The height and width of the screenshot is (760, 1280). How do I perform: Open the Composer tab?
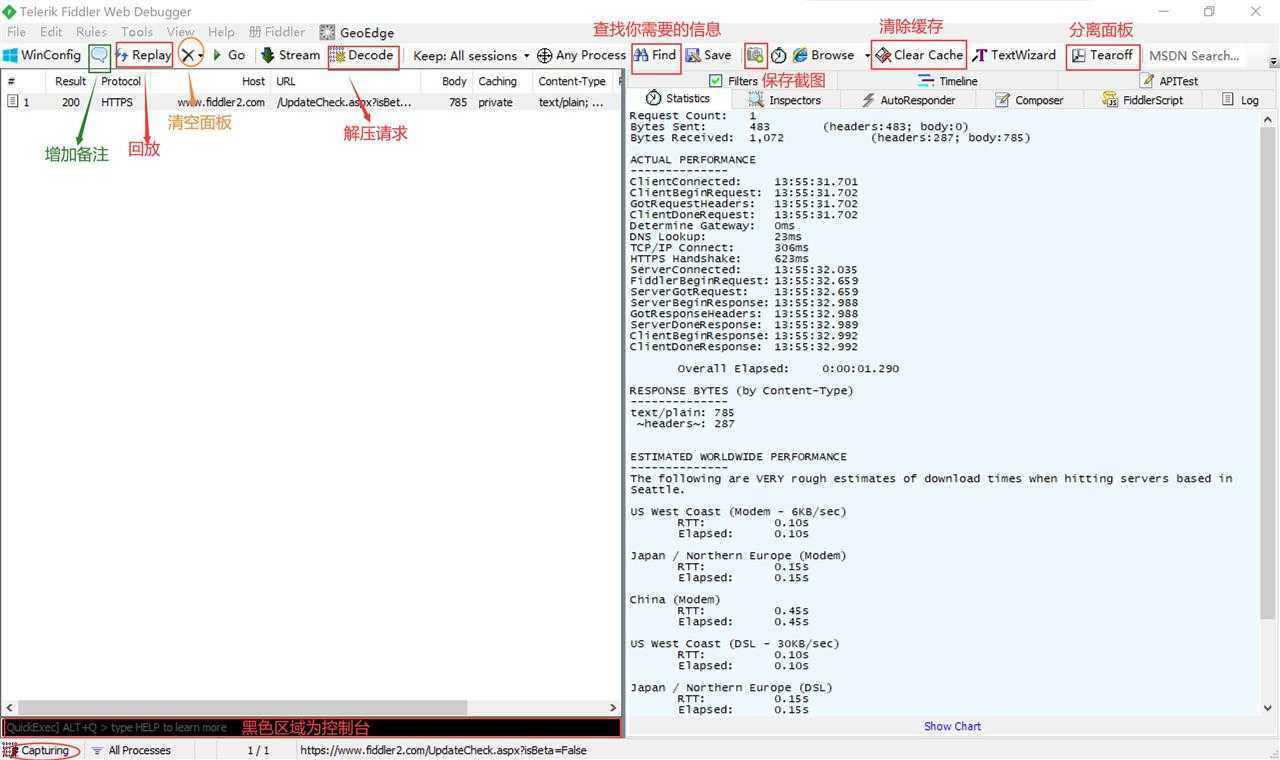point(1029,100)
